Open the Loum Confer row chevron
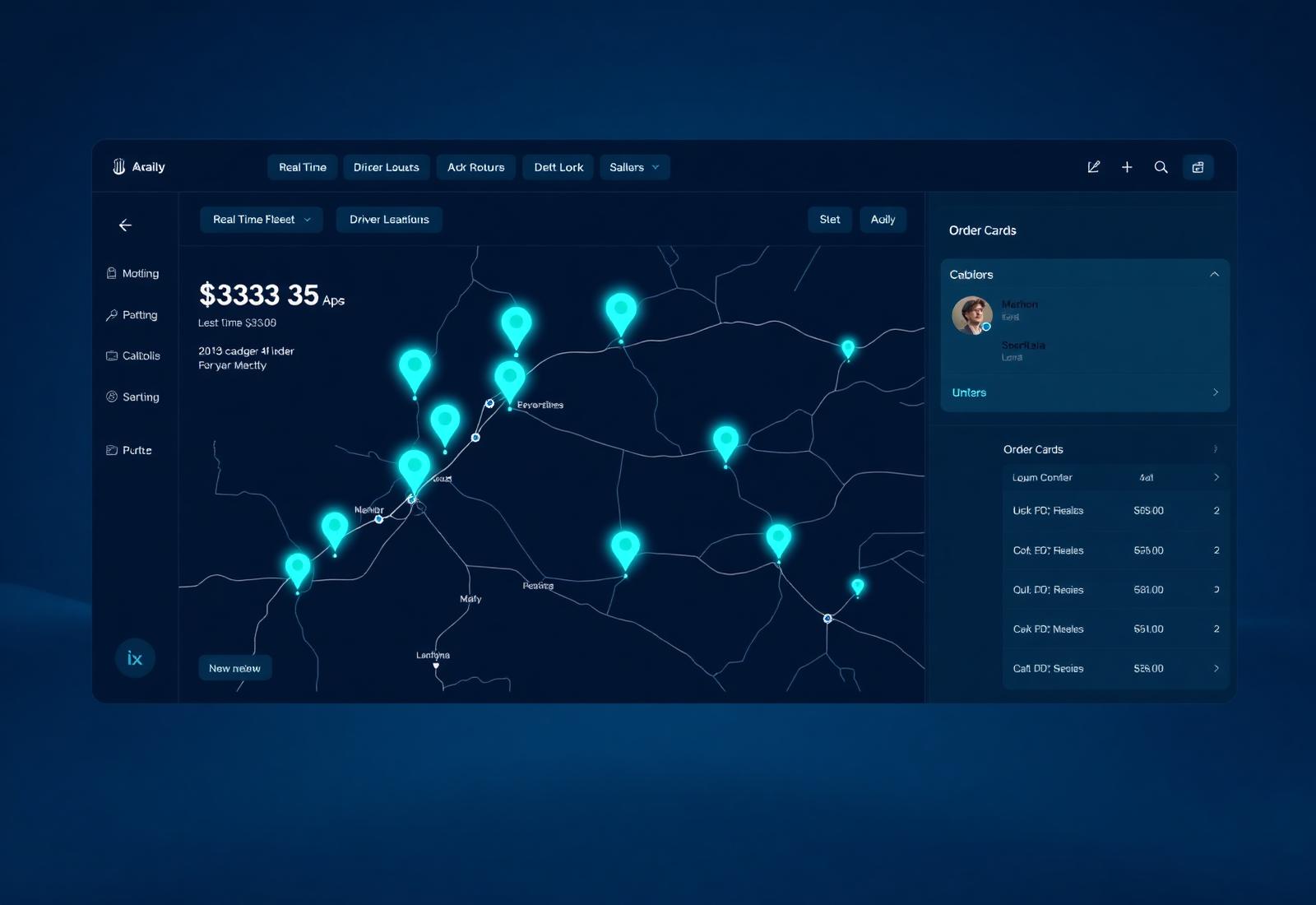The image size is (1316, 905). coord(1216,477)
